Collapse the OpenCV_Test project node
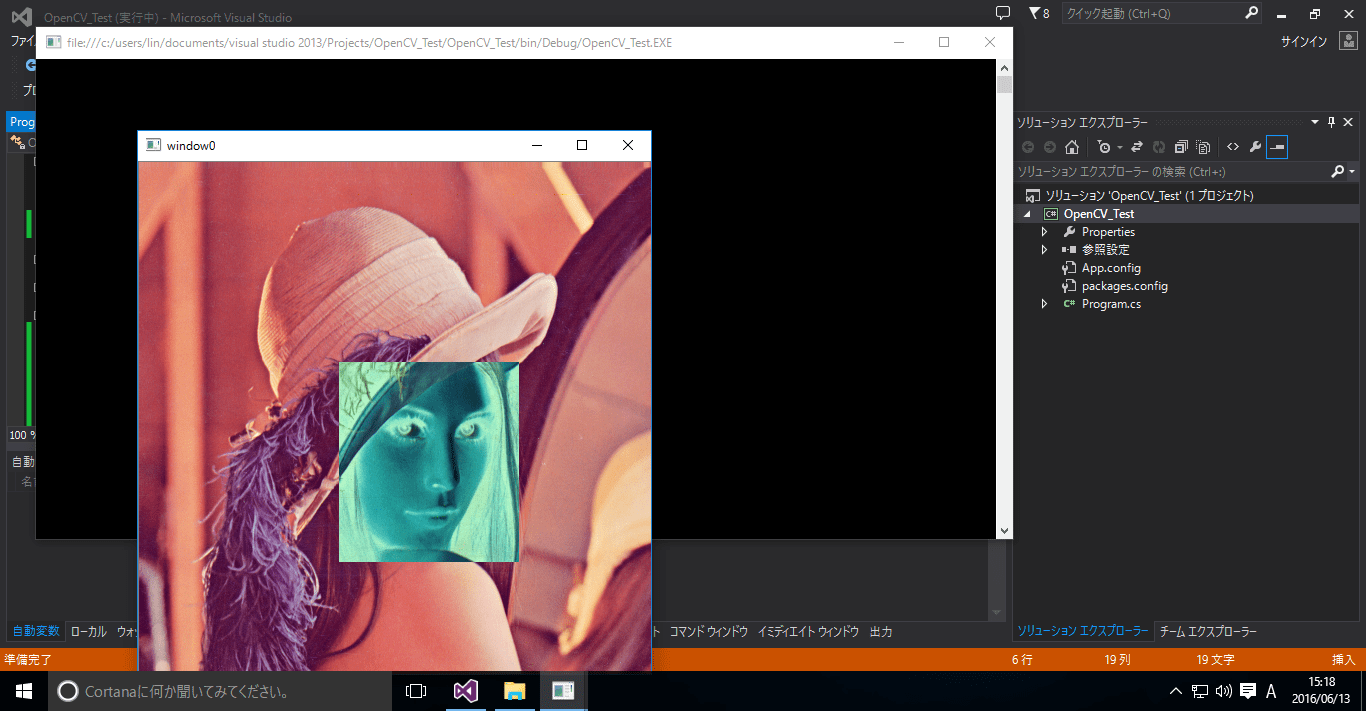 coord(1025,213)
